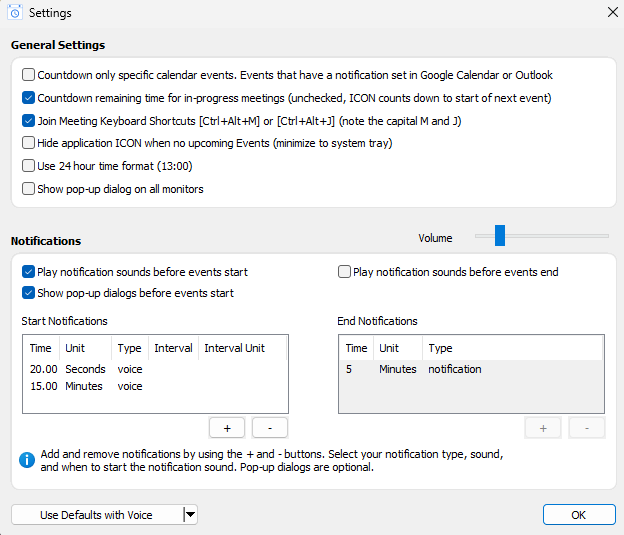Select the 15.00 Minutes voice start notification row

[x=155, y=386]
